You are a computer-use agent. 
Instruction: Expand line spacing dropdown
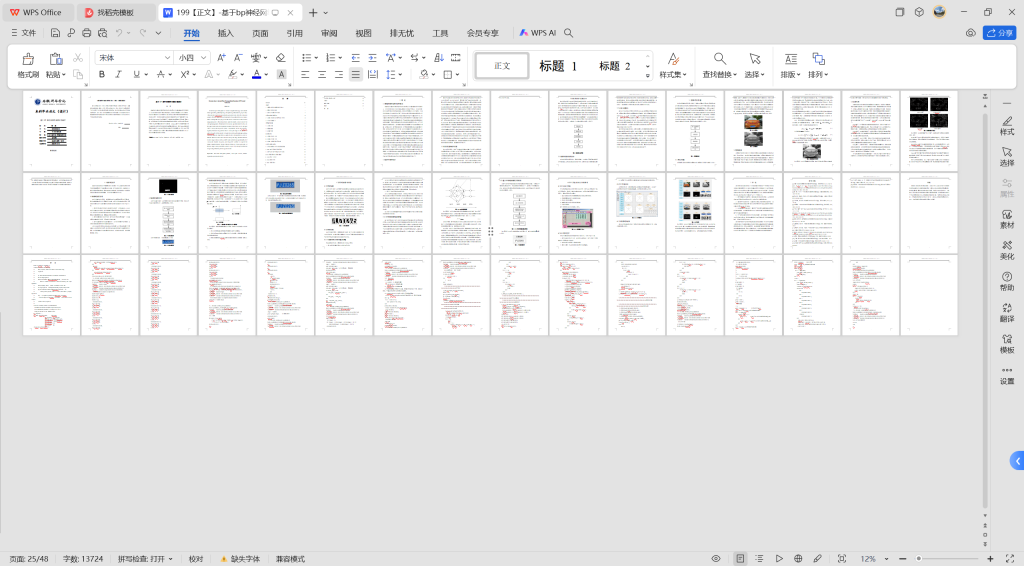pos(400,74)
